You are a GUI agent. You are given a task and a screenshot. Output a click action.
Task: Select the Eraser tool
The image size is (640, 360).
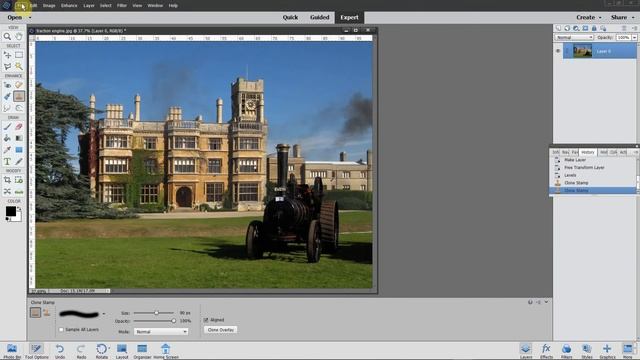tap(19, 127)
